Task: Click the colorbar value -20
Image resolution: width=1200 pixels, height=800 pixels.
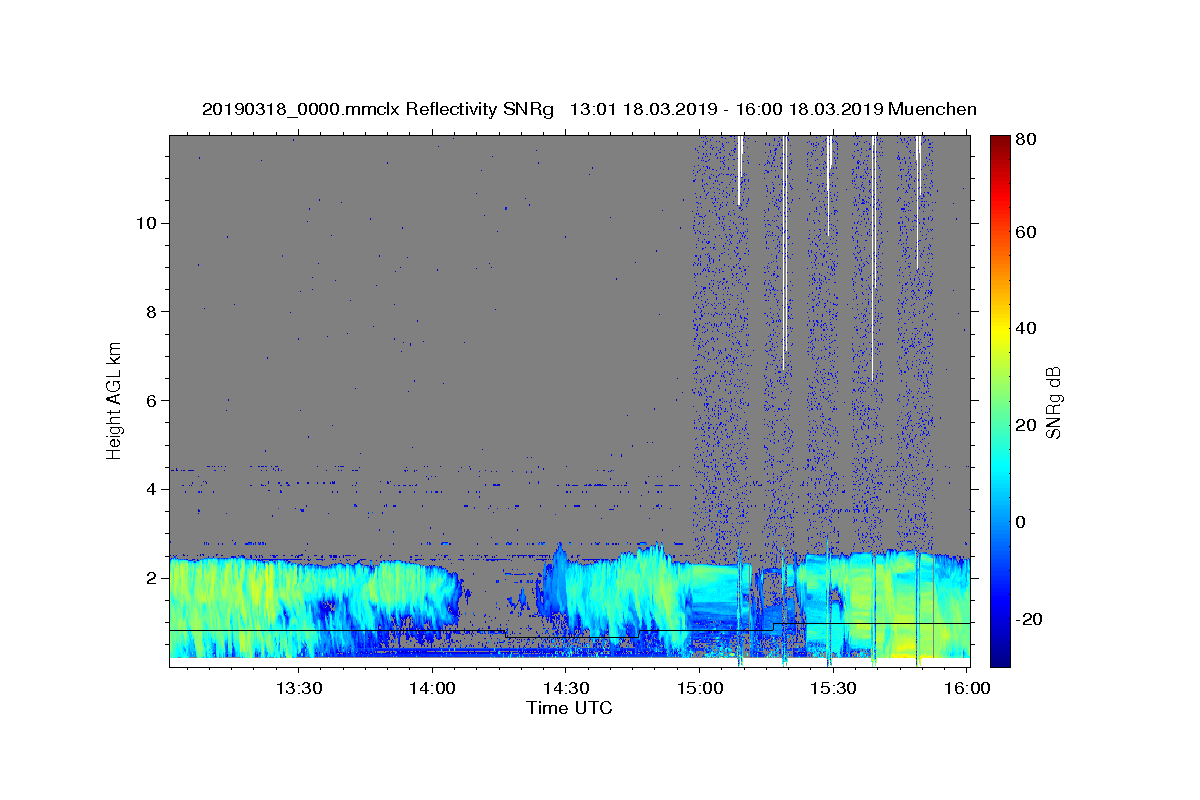Action: pos(1028,620)
